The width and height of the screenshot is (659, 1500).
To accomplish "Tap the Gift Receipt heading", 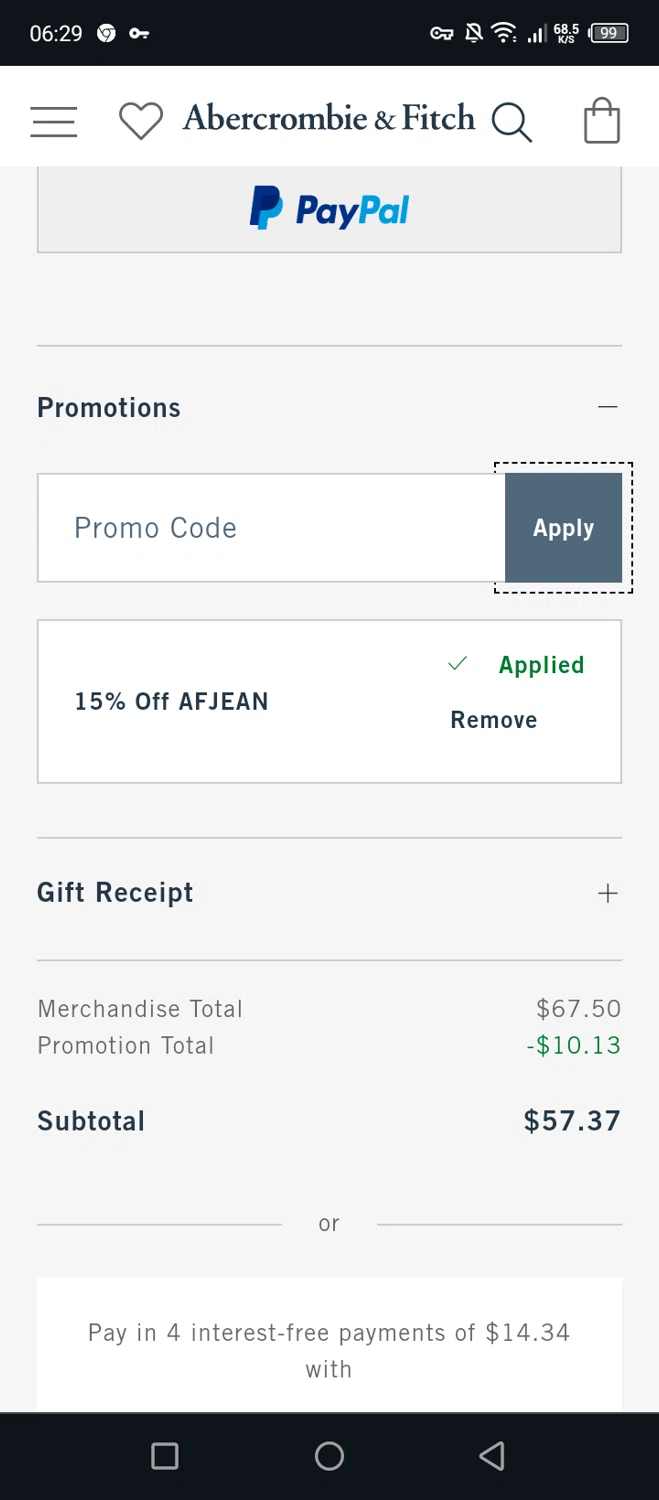I will coord(115,893).
